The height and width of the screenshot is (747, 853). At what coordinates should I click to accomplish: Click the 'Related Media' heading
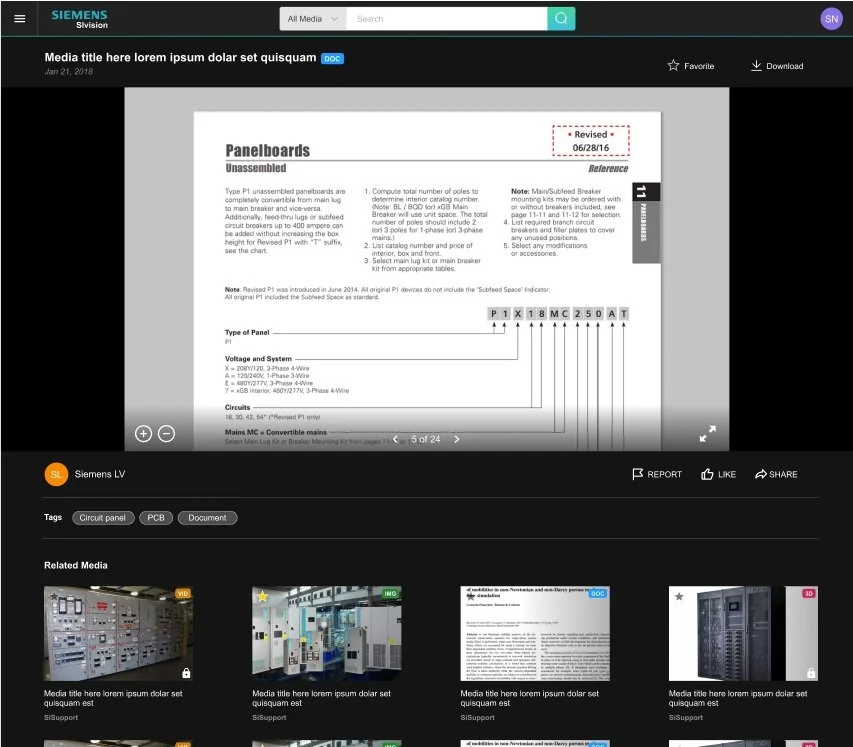(76, 565)
